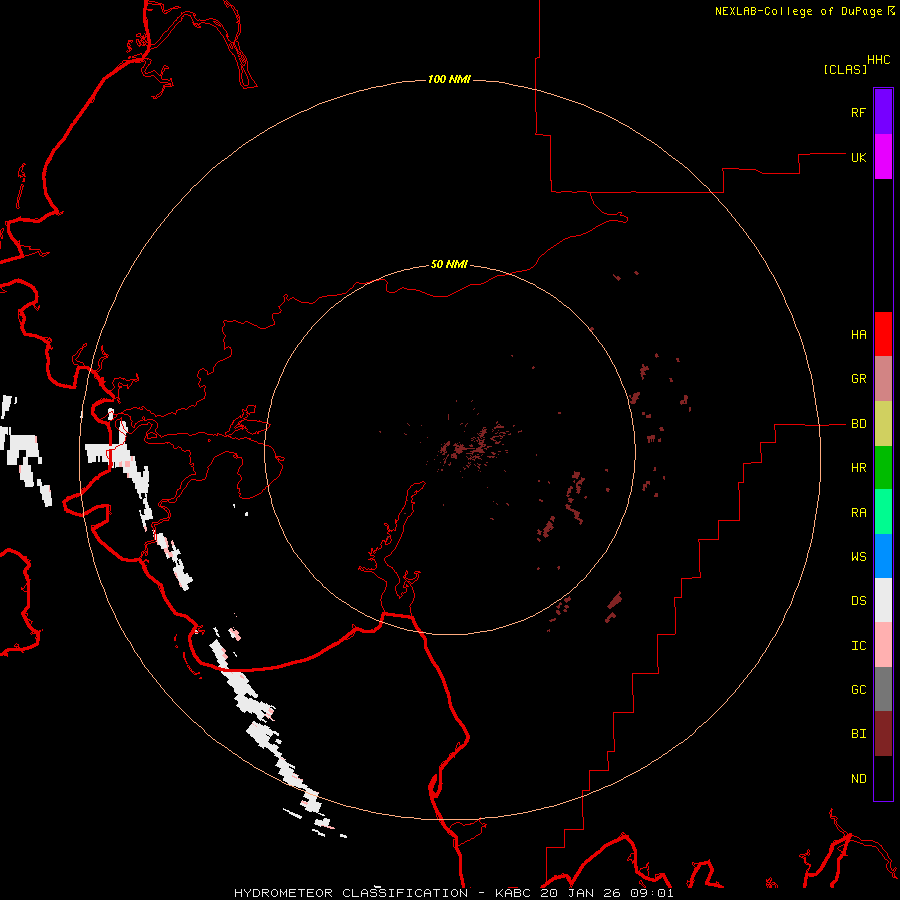Screen dimensions: 900x900
Task: Click the ND black legend swatch
Action: 883,778
